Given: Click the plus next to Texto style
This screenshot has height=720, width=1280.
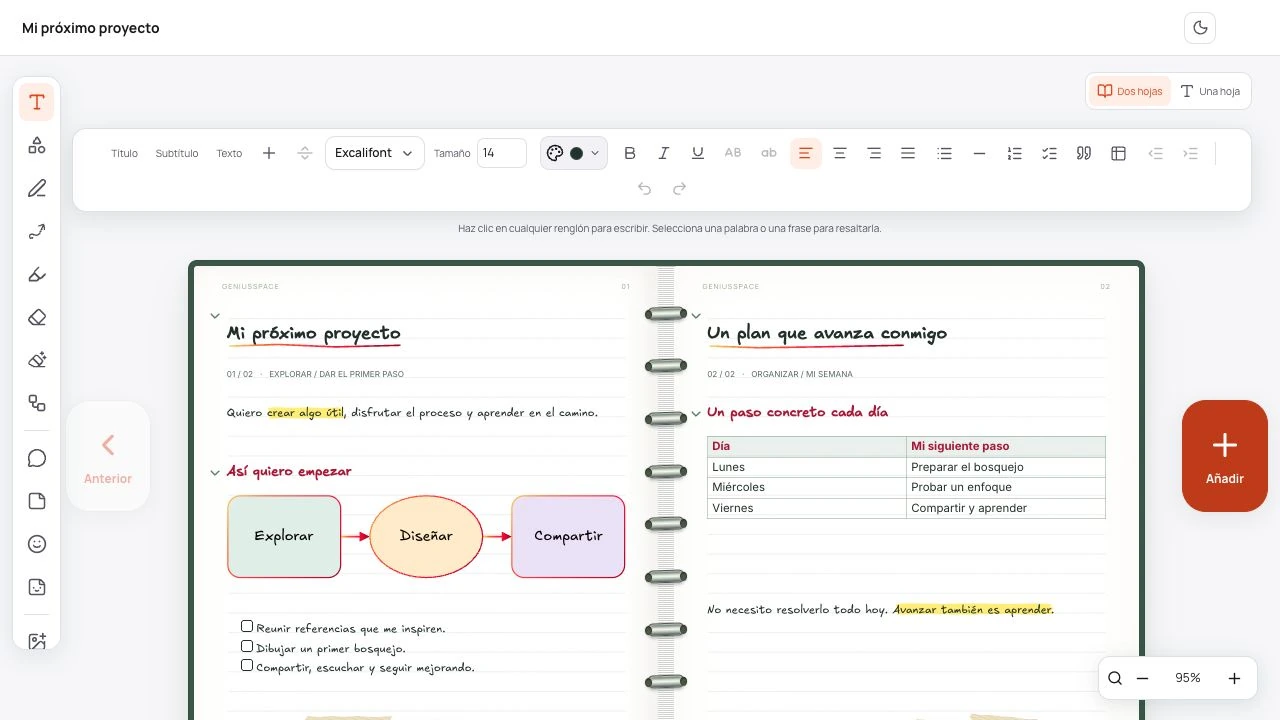Looking at the screenshot, I should (x=269, y=153).
